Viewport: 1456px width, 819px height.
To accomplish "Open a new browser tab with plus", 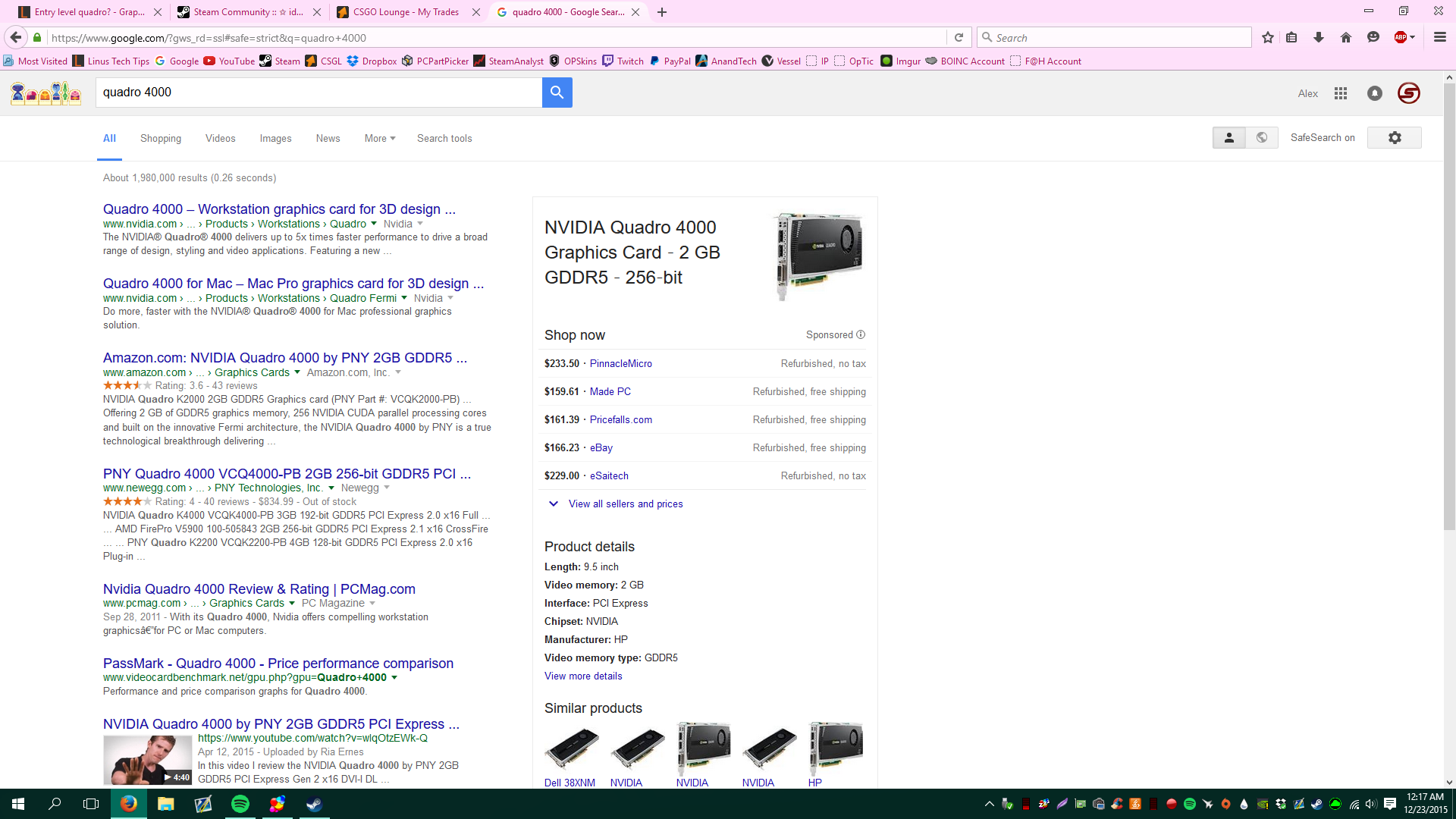I will coord(662,12).
